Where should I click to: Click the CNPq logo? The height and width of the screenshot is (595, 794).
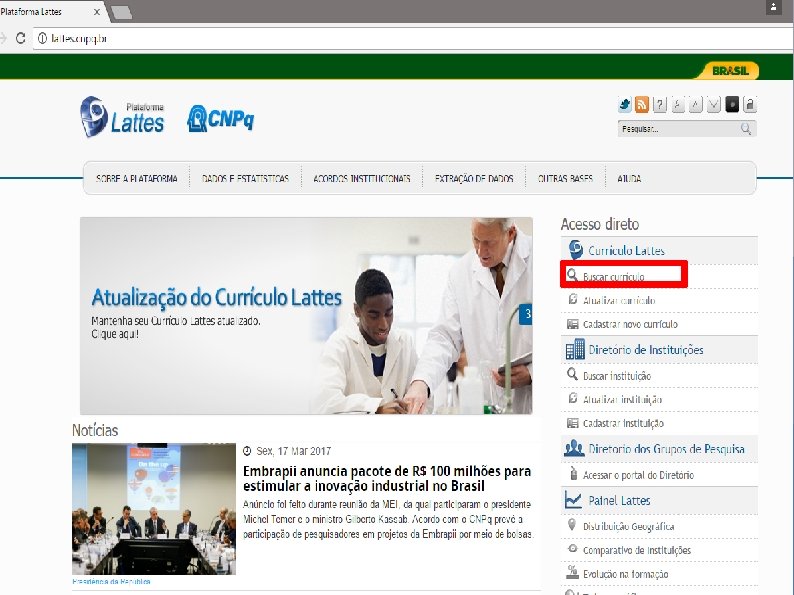point(221,118)
